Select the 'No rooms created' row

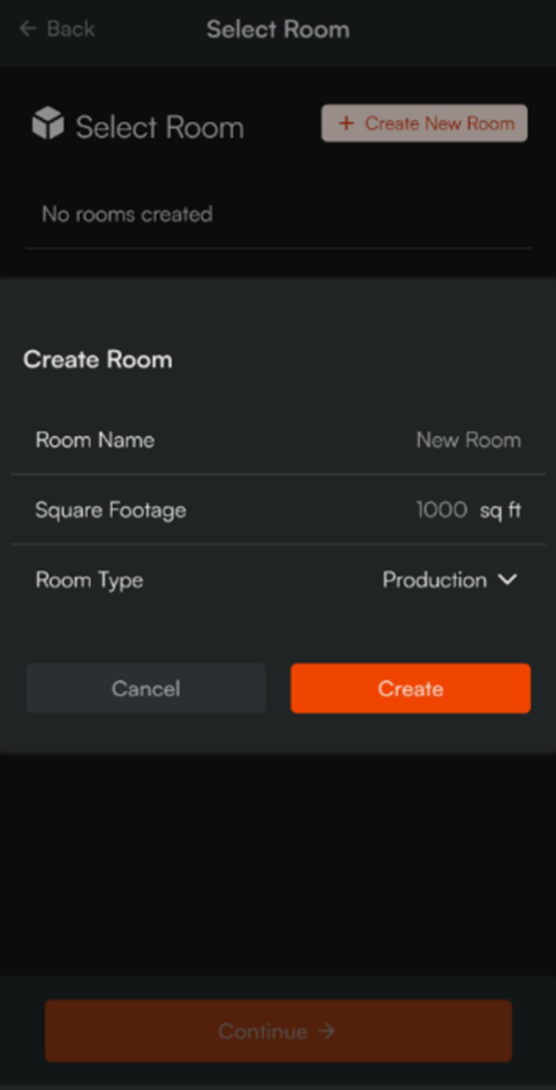(278, 213)
